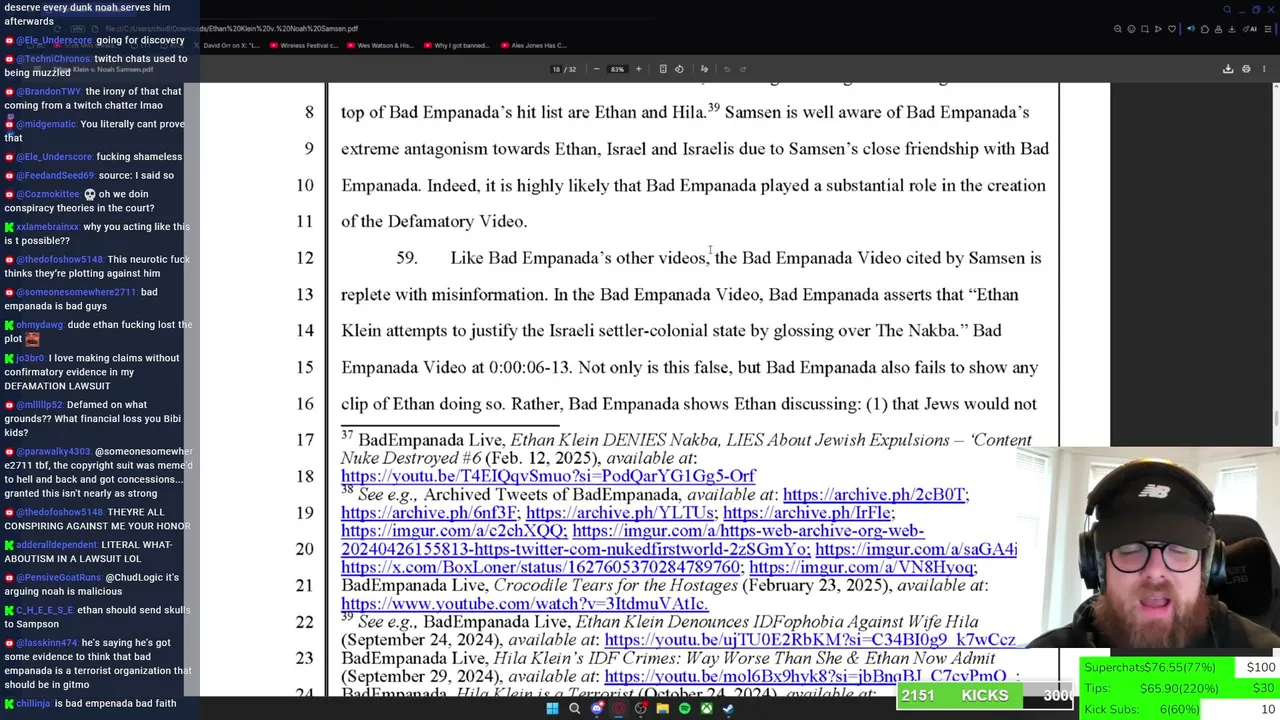
Task: Open Discord from the taskbar
Action: (x=597, y=709)
